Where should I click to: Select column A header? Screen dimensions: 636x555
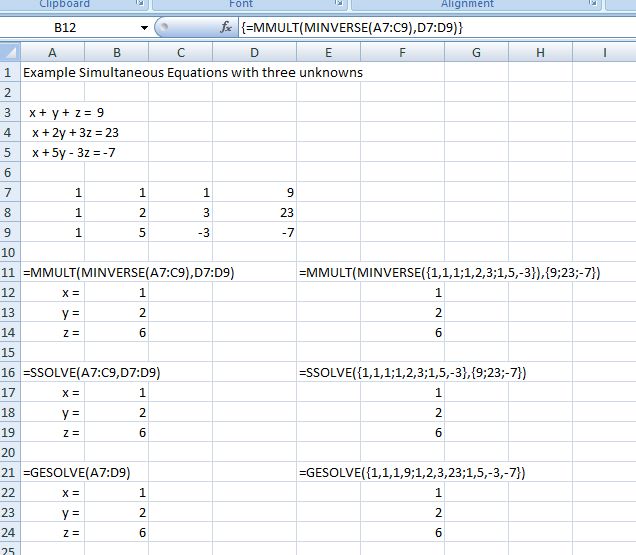click(x=52, y=53)
